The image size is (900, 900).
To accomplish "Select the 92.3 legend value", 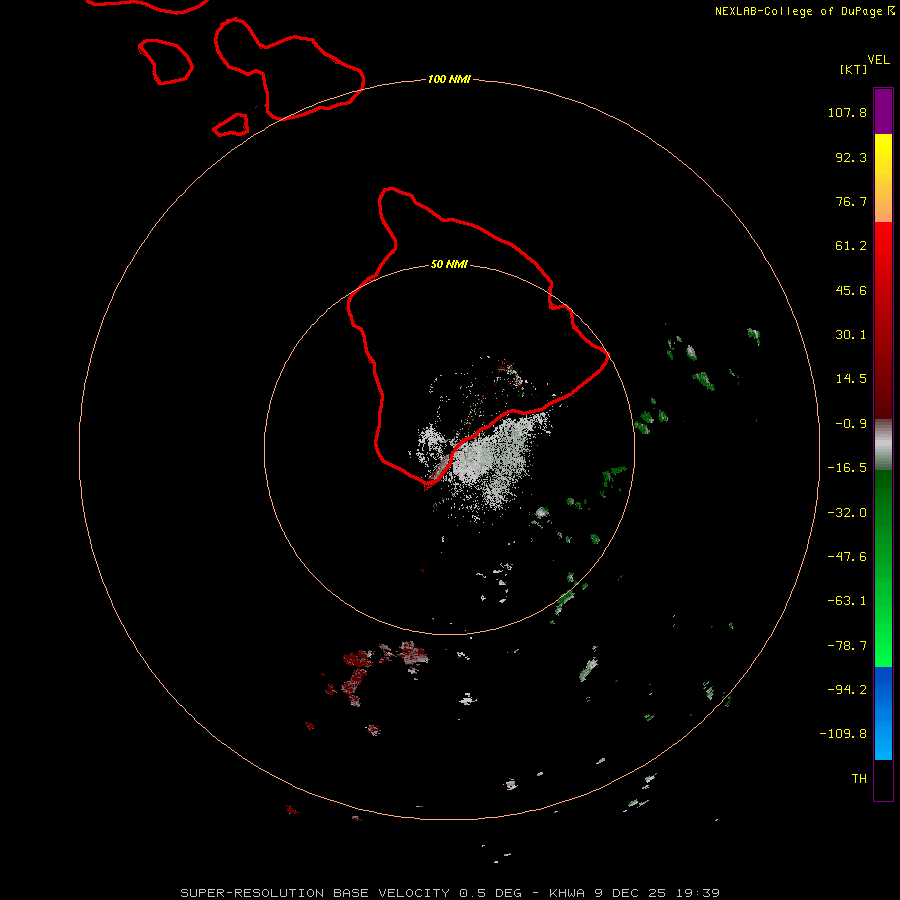I will [x=851, y=157].
